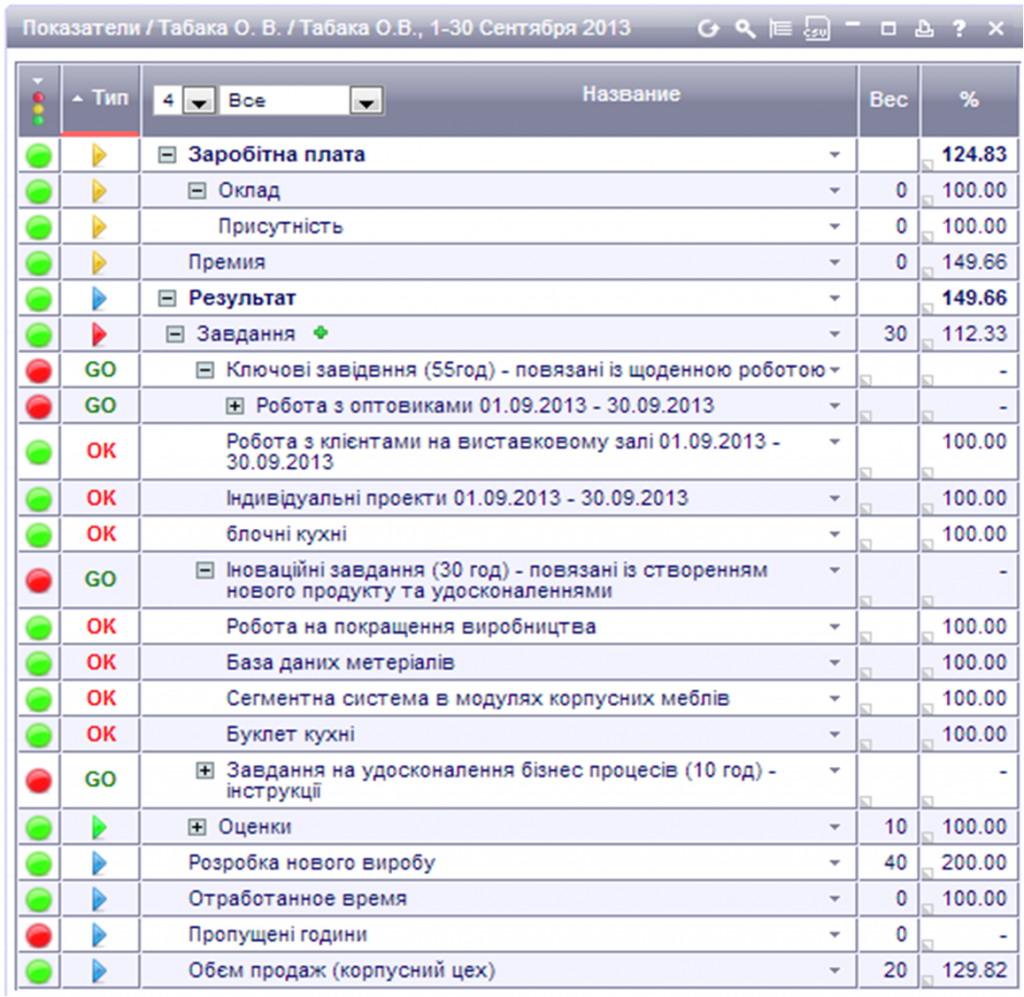Open the search magnifier tool

coord(745,28)
